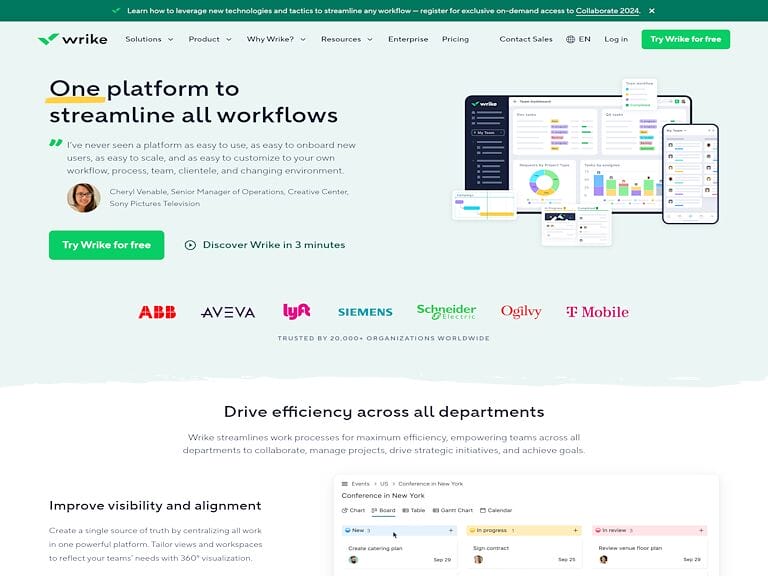
Task: Click Cheryl Venable's profile photo
Action: click(83, 197)
